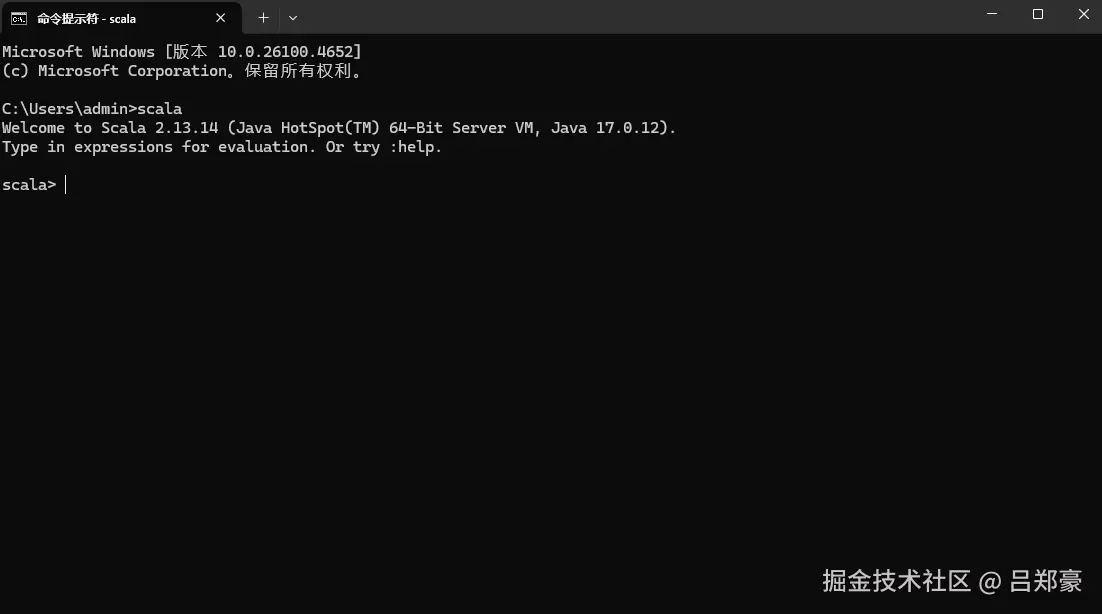This screenshot has width=1102, height=614.
Task: Maximize the terminal window
Action: point(1037,15)
